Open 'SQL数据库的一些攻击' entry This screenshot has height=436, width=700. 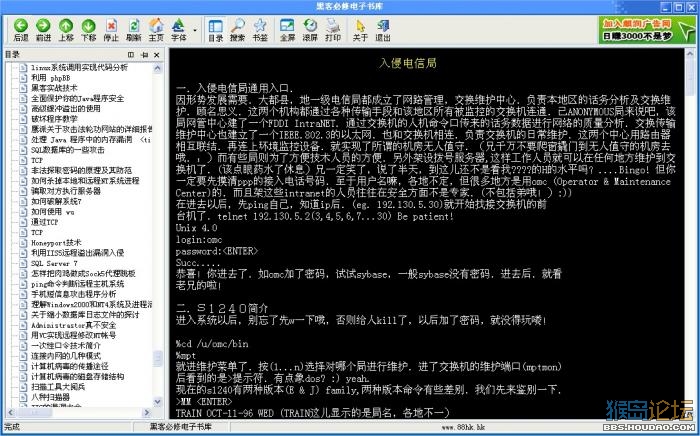click(x=67, y=149)
